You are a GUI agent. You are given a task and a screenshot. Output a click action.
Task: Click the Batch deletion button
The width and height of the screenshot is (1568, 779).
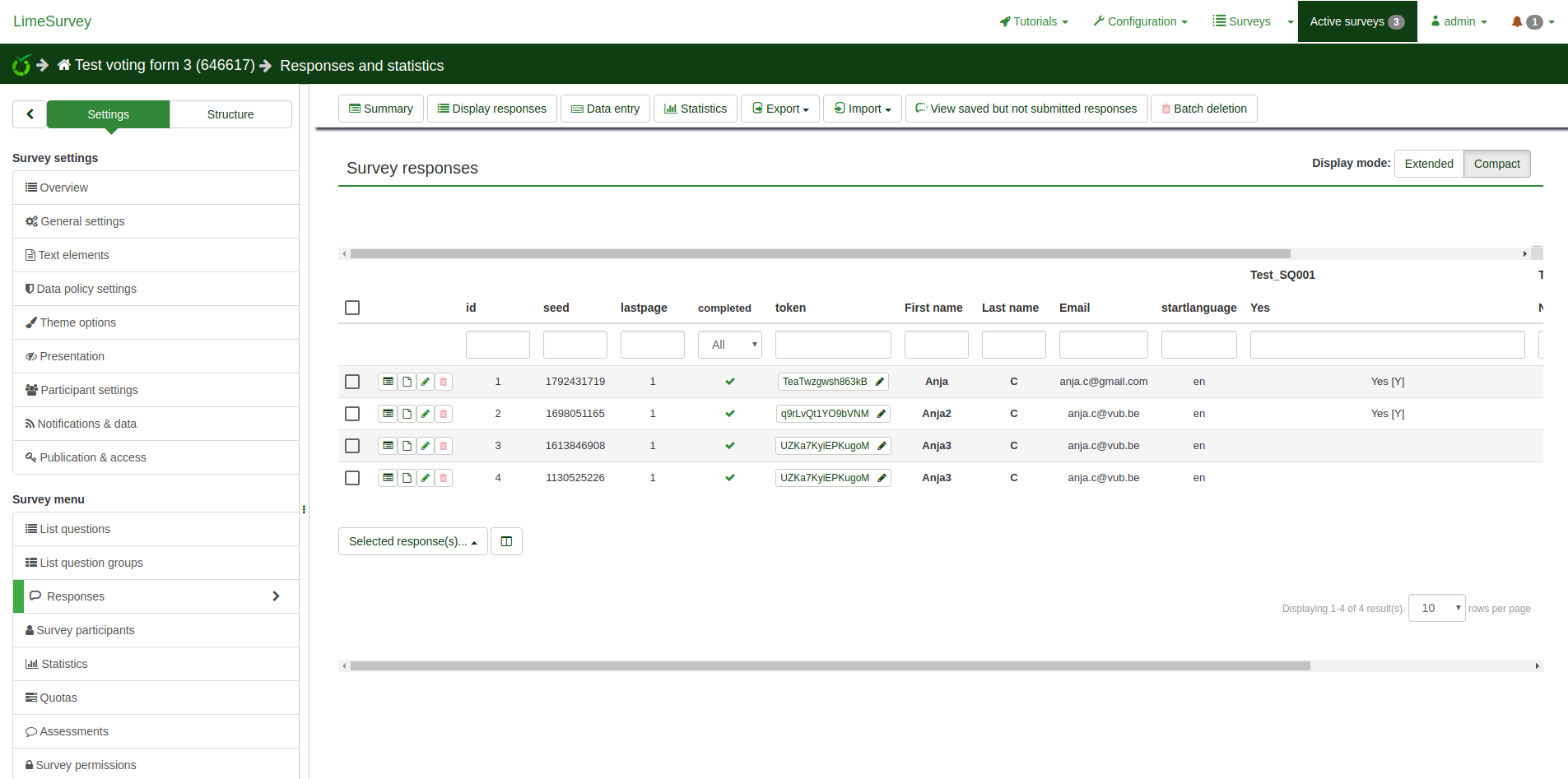[1203, 109]
